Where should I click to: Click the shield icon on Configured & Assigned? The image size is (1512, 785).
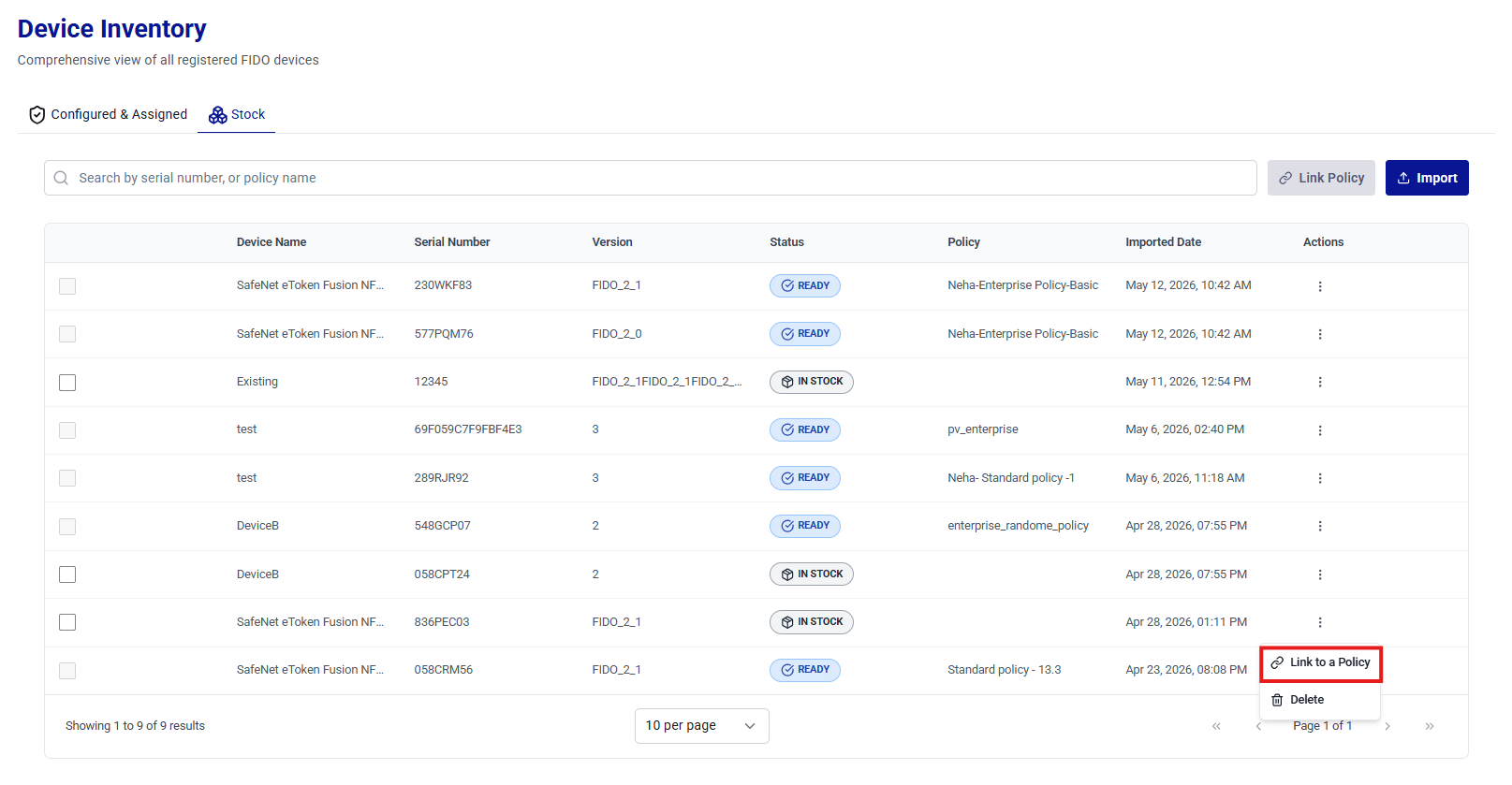coord(37,115)
